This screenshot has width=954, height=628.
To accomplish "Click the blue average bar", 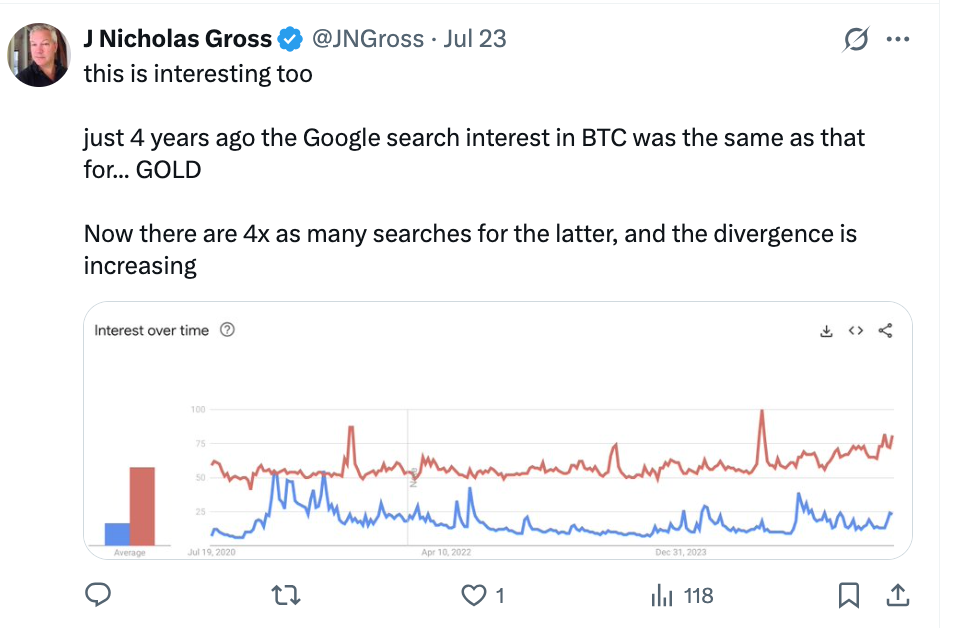I will point(117,534).
